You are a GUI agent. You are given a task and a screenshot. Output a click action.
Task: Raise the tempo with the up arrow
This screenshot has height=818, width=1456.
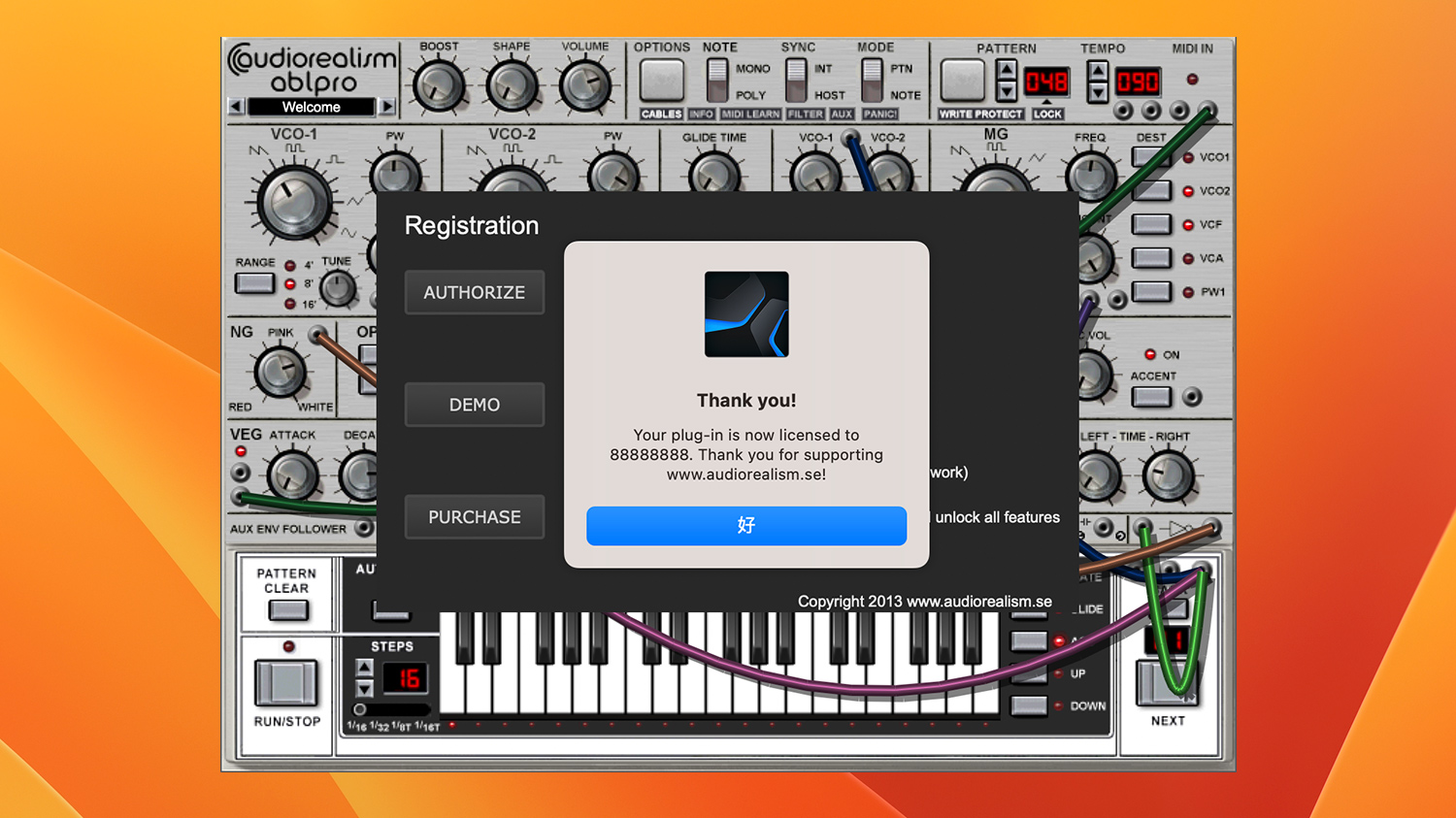(x=1098, y=70)
